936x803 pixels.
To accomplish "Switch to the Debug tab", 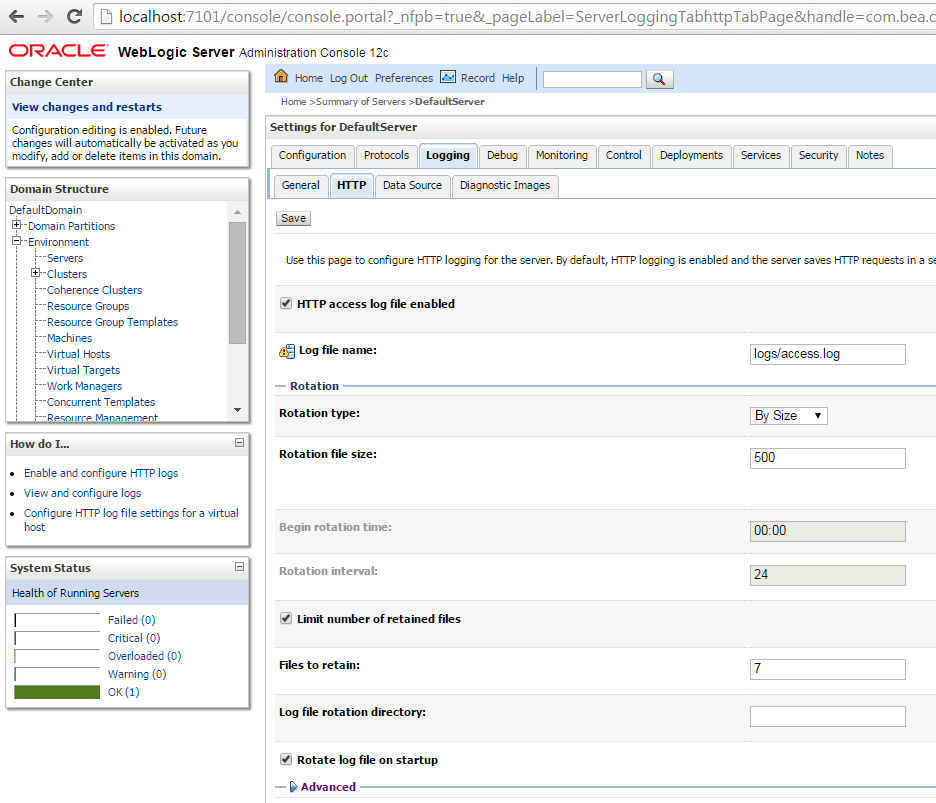I will pyautogui.click(x=502, y=155).
